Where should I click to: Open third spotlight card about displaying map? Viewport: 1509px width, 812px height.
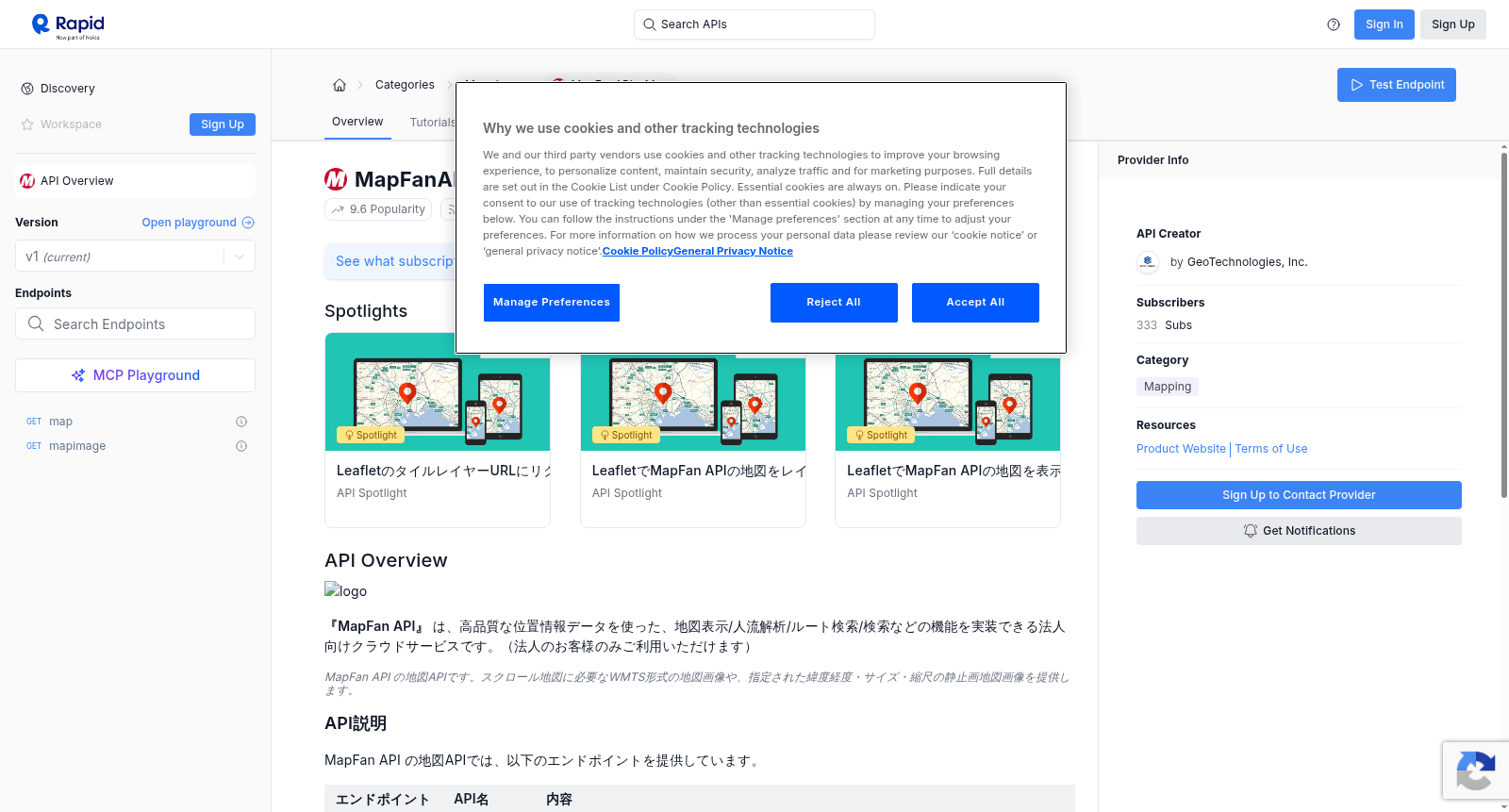click(x=948, y=441)
